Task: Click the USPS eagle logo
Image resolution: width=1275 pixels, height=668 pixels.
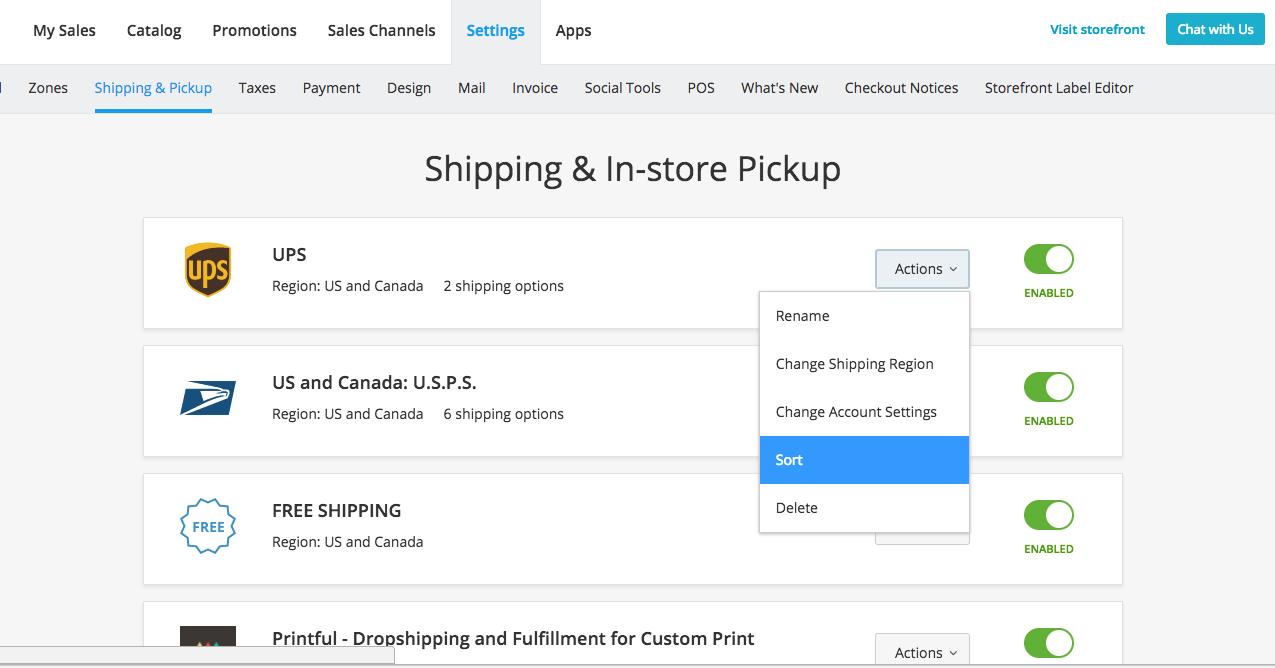Action: (x=208, y=398)
